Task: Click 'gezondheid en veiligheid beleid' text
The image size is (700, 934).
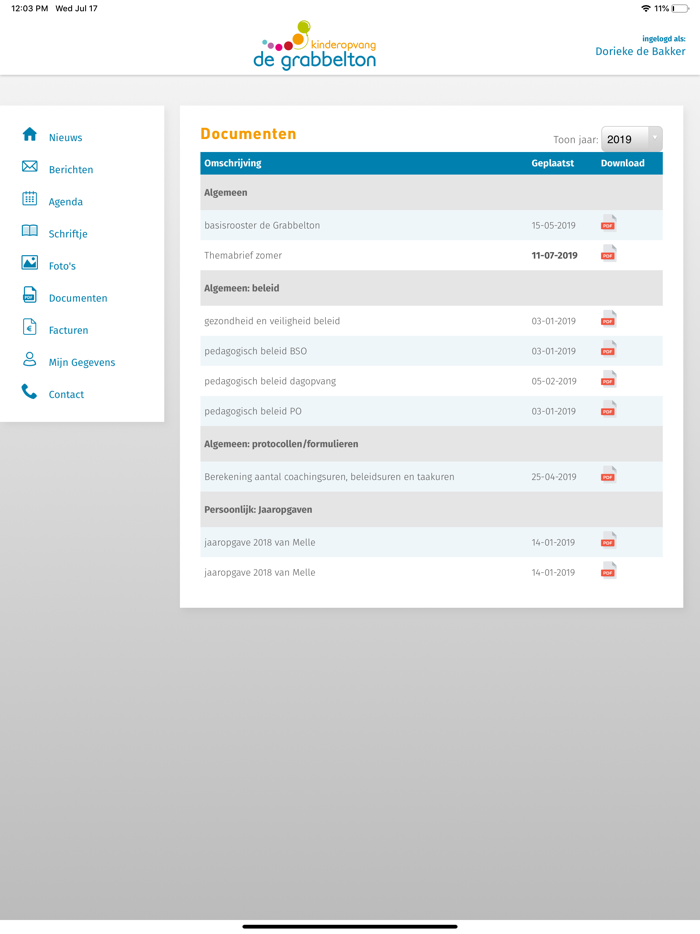Action: click(x=272, y=321)
